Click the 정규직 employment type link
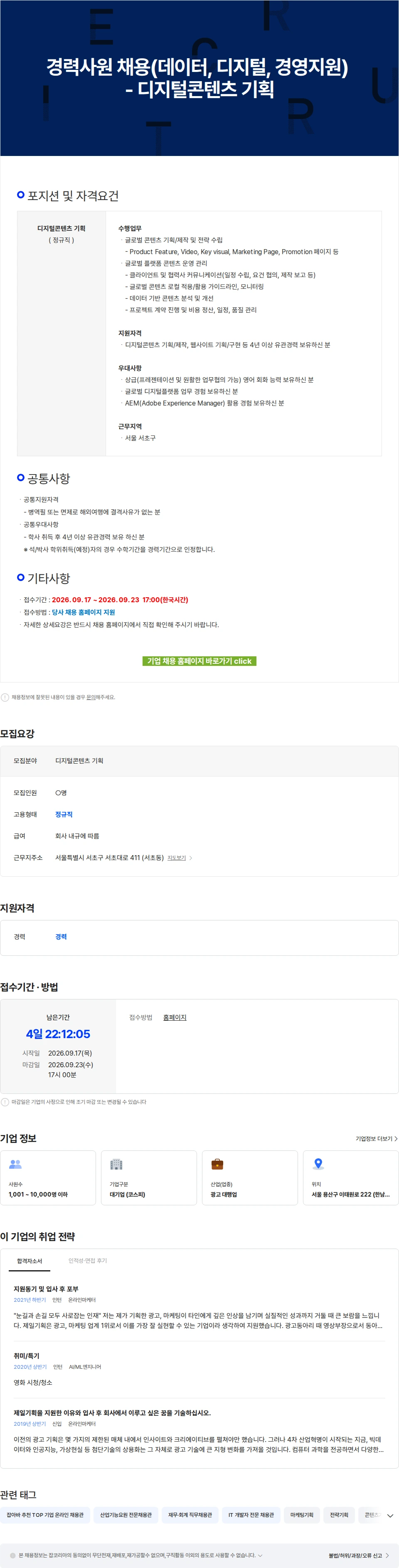 coord(64,814)
